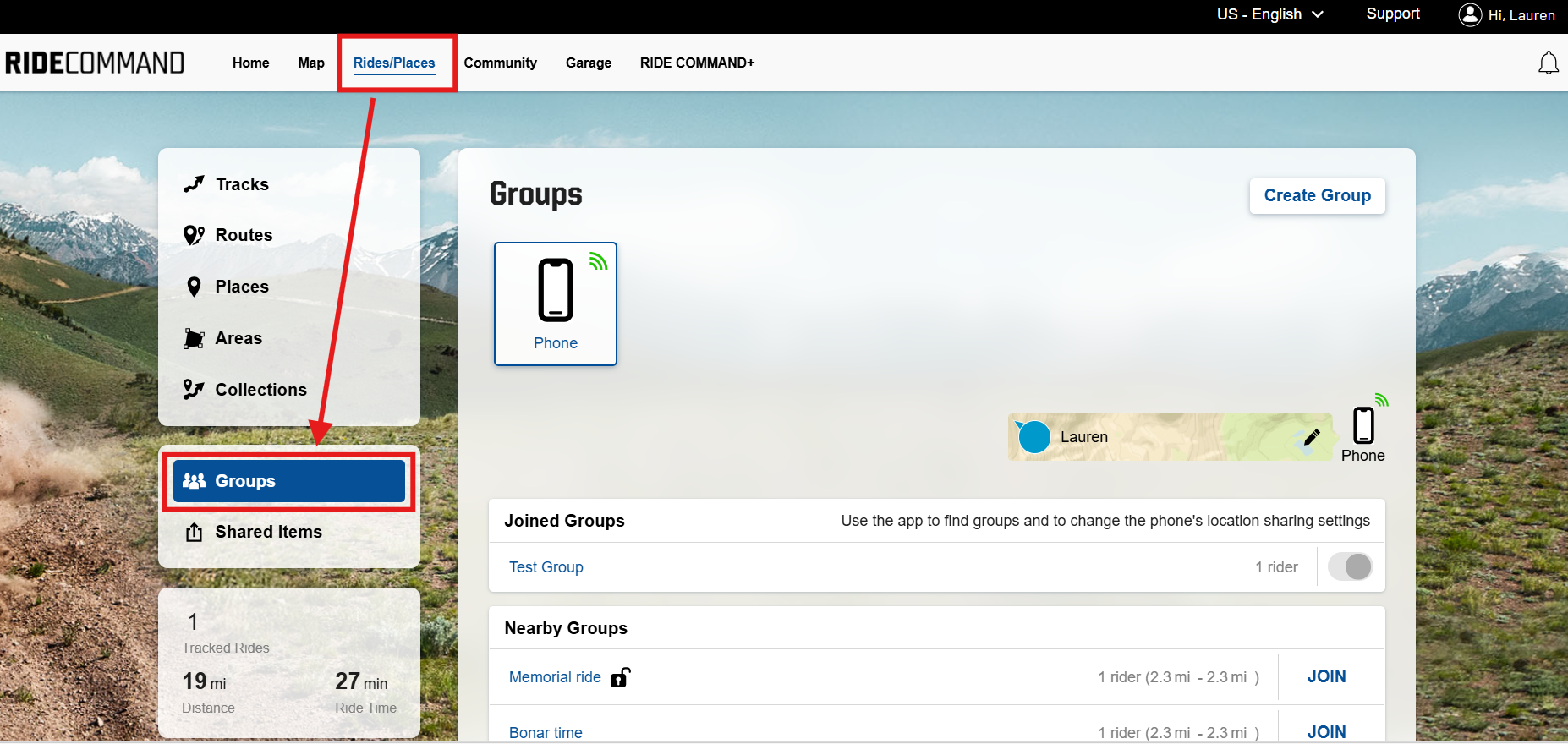
Task: Open the Community menu item
Action: click(500, 63)
